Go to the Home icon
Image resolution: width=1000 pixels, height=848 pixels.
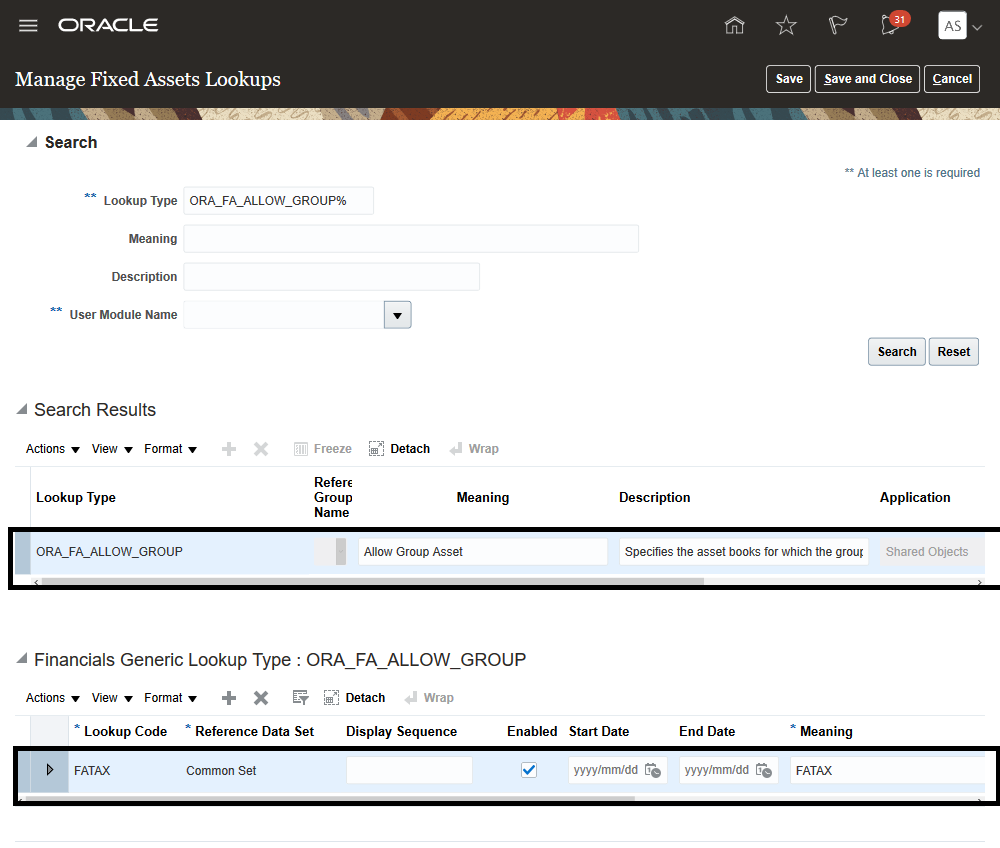[735, 26]
